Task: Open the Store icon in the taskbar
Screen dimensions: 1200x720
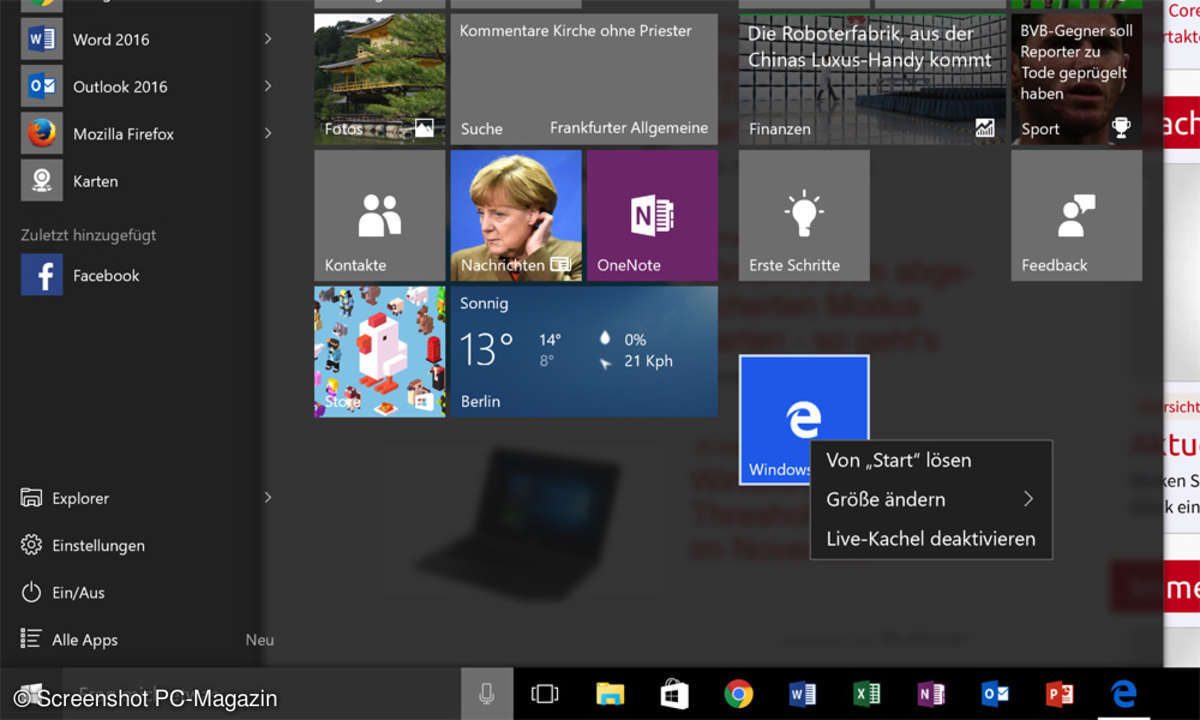Action: pyautogui.click(x=674, y=693)
